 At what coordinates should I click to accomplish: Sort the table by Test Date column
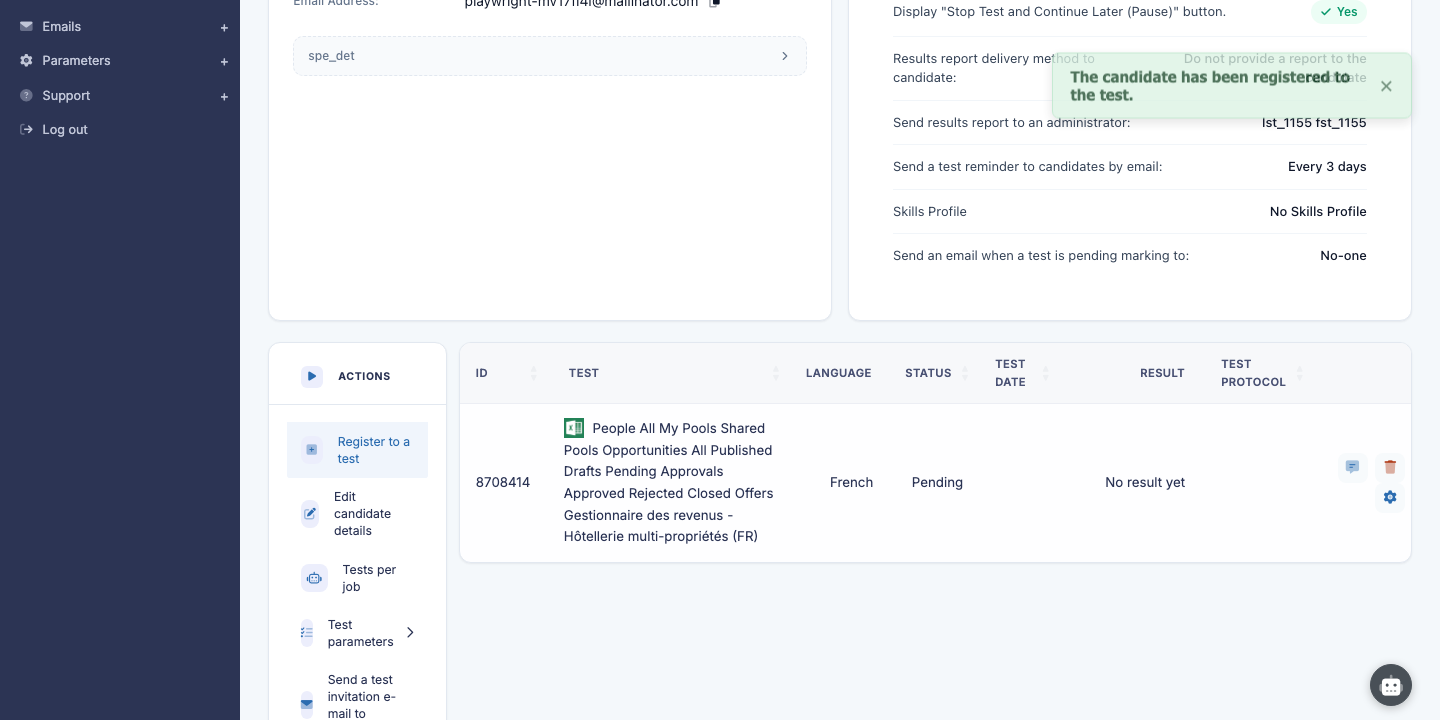click(x=1045, y=373)
